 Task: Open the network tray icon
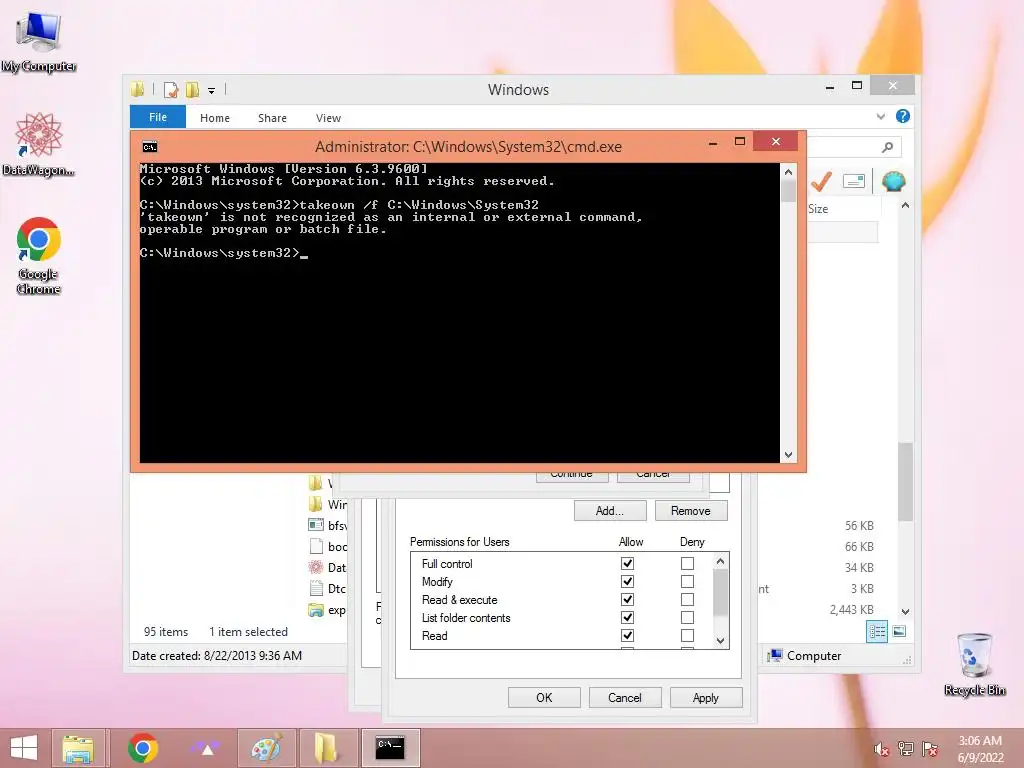tap(906, 749)
